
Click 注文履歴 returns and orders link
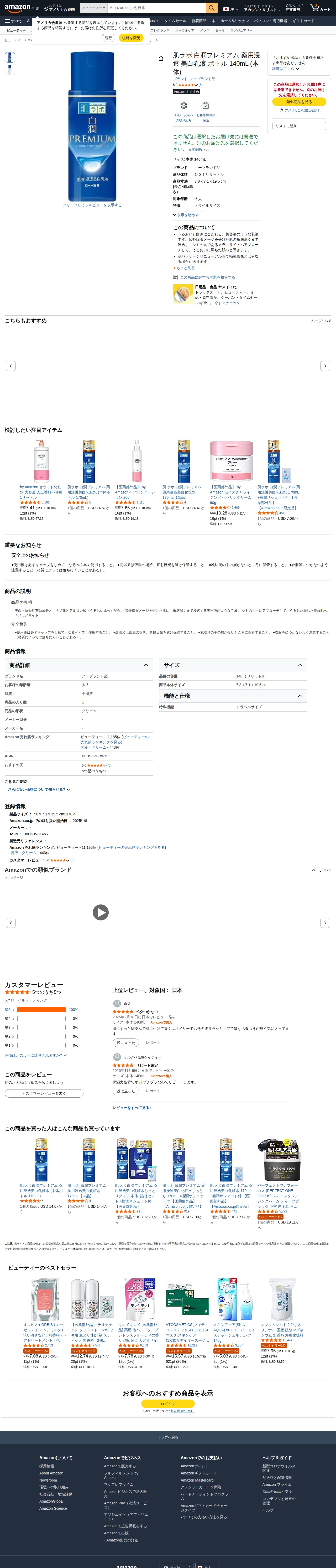point(295,8)
